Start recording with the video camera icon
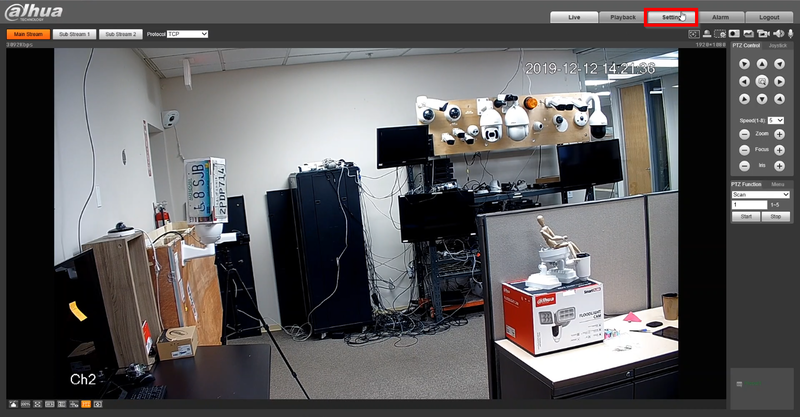Screen dimensions: 800x417 coord(763,34)
